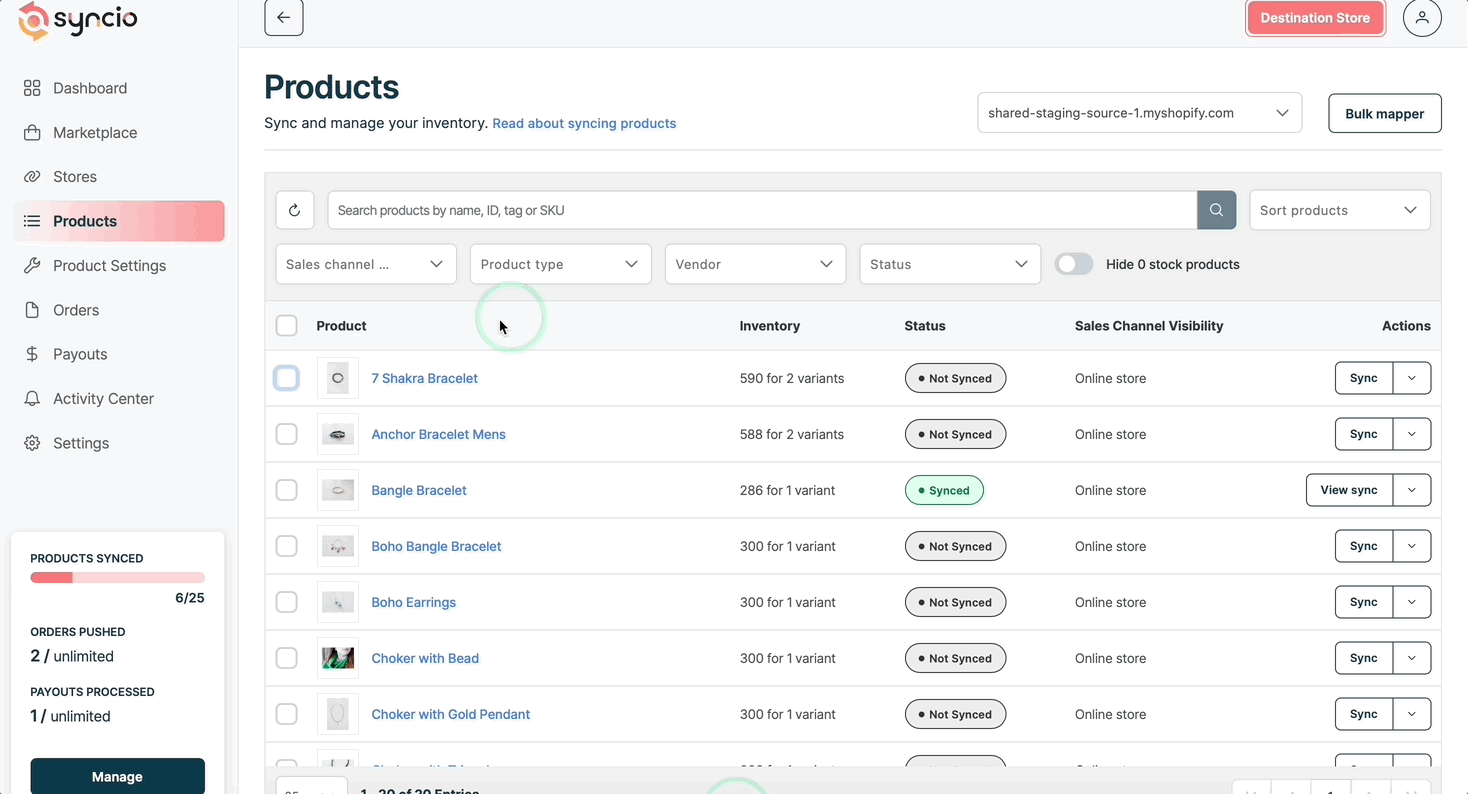The height and width of the screenshot is (794, 1468).
Task: Sync the Anchor Bracelet Mens product
Action: click(1364, 434)
